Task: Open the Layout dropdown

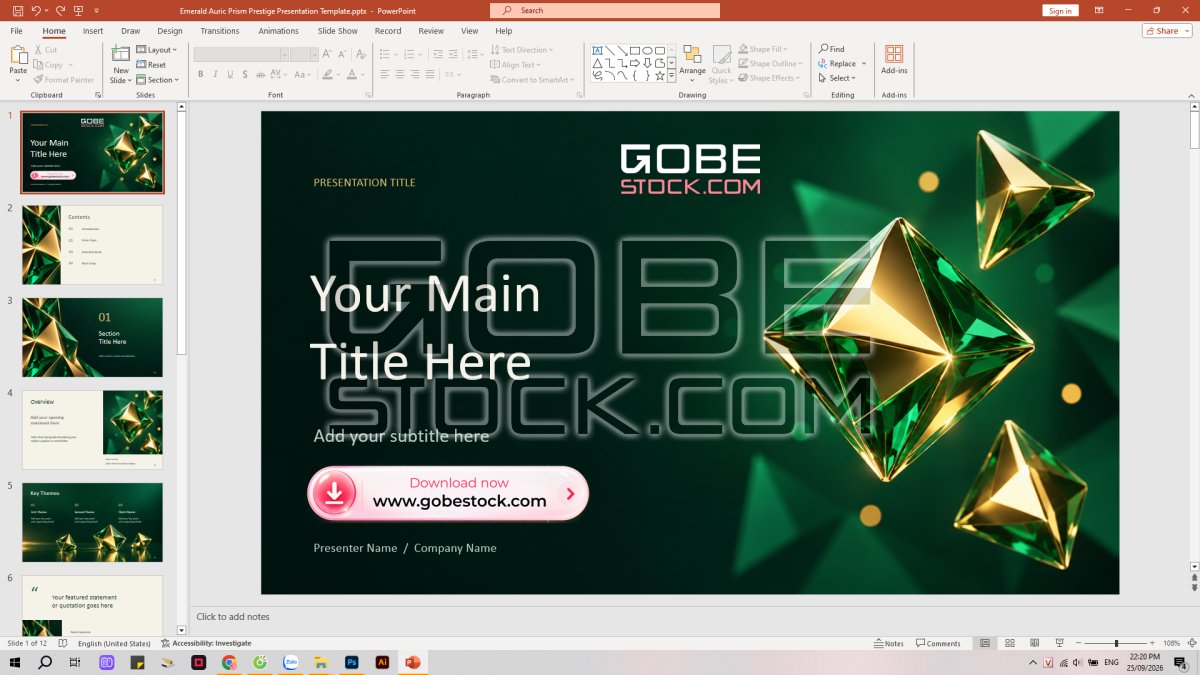Action: point(156,49)
